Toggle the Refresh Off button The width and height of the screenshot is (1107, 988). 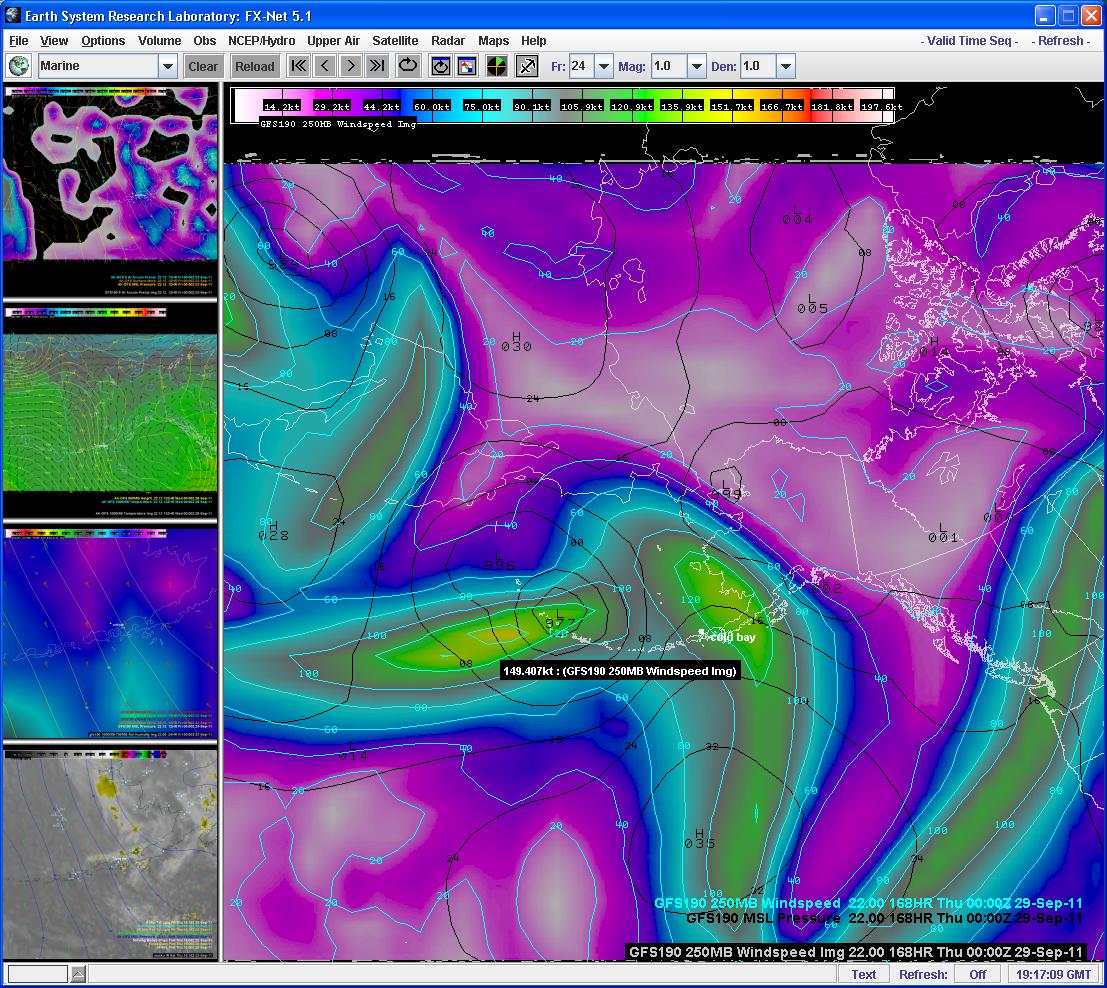(977, 974)
